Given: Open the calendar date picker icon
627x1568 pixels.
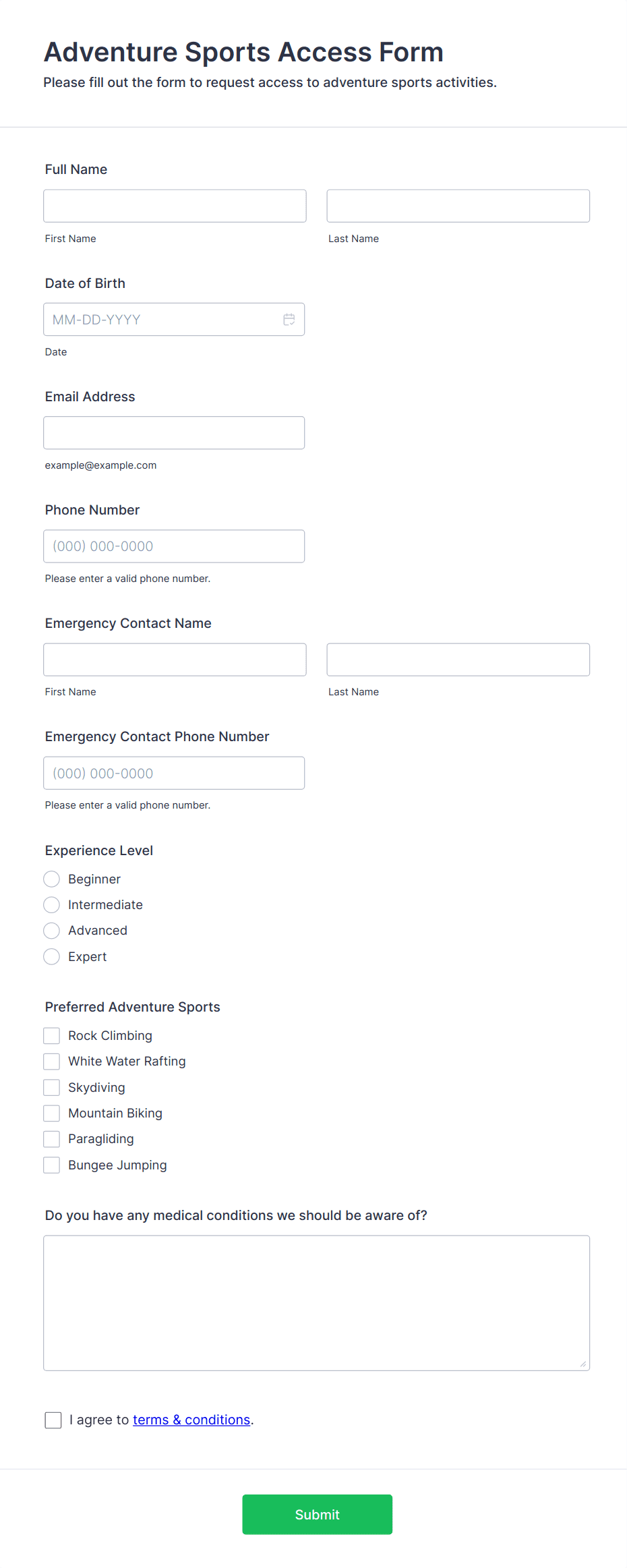Looking at the screenshot, I should click(289, 319).
